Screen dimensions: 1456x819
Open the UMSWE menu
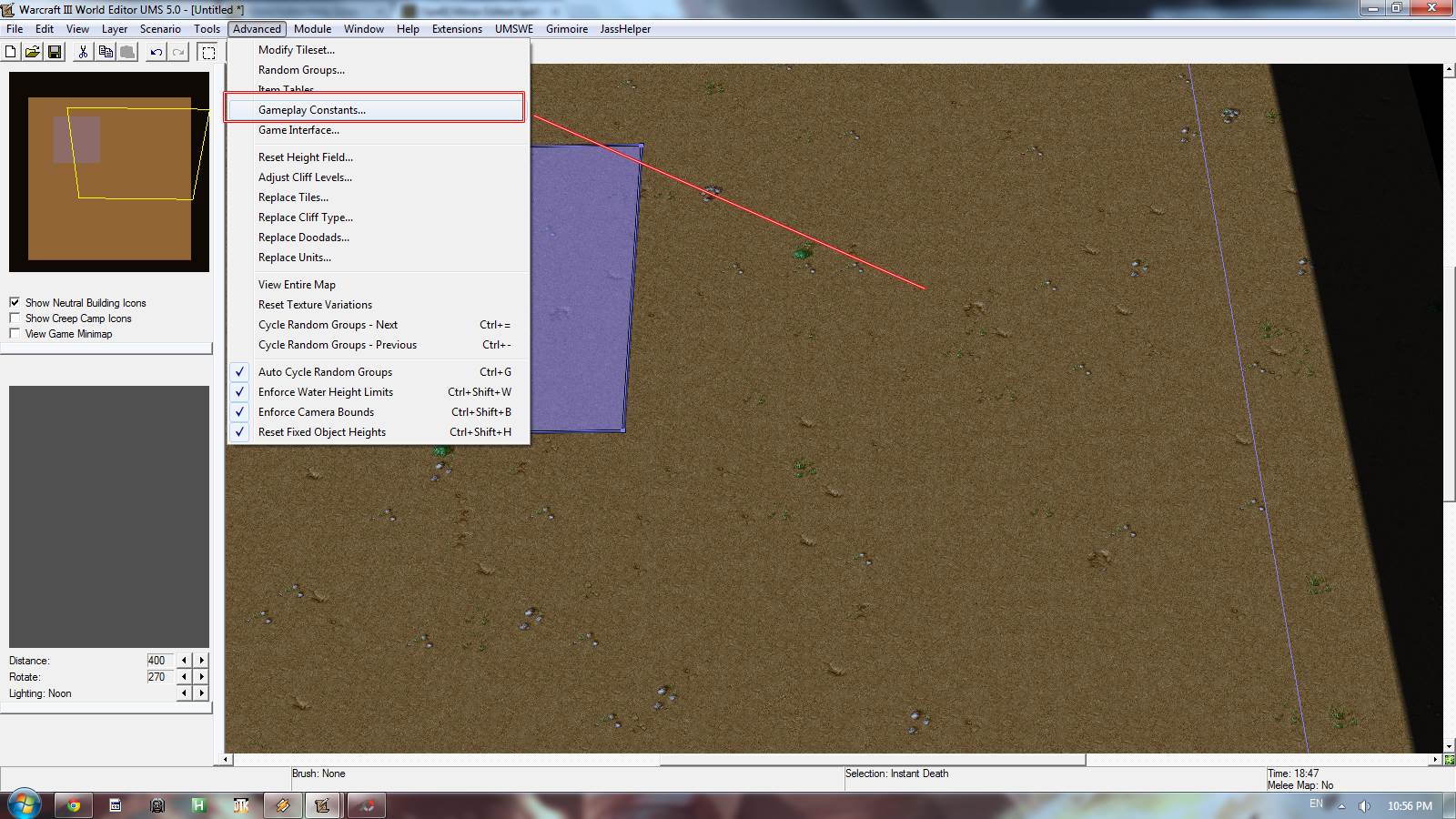(514, 29)
